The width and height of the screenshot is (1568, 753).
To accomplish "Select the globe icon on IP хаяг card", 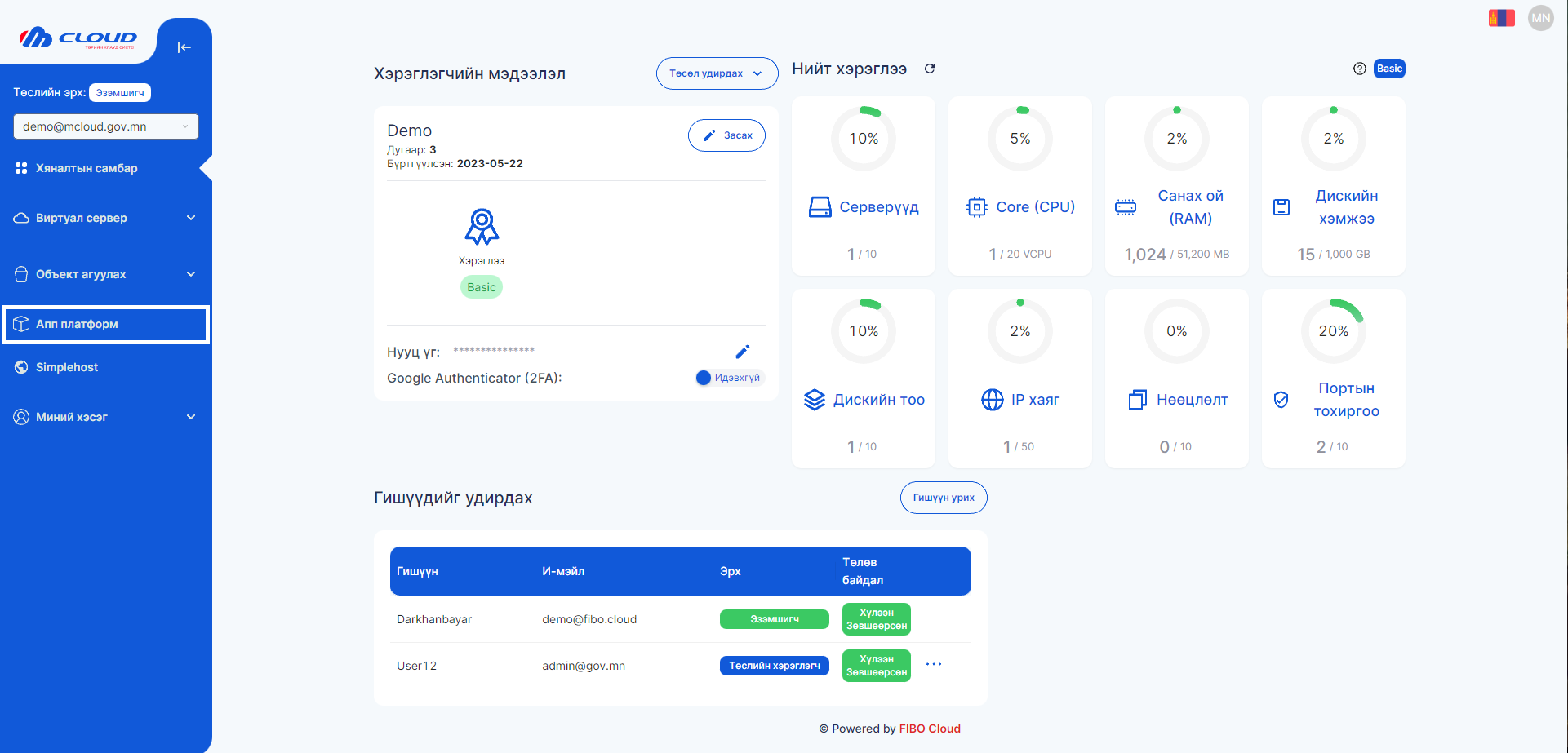I will pos(992,400).
